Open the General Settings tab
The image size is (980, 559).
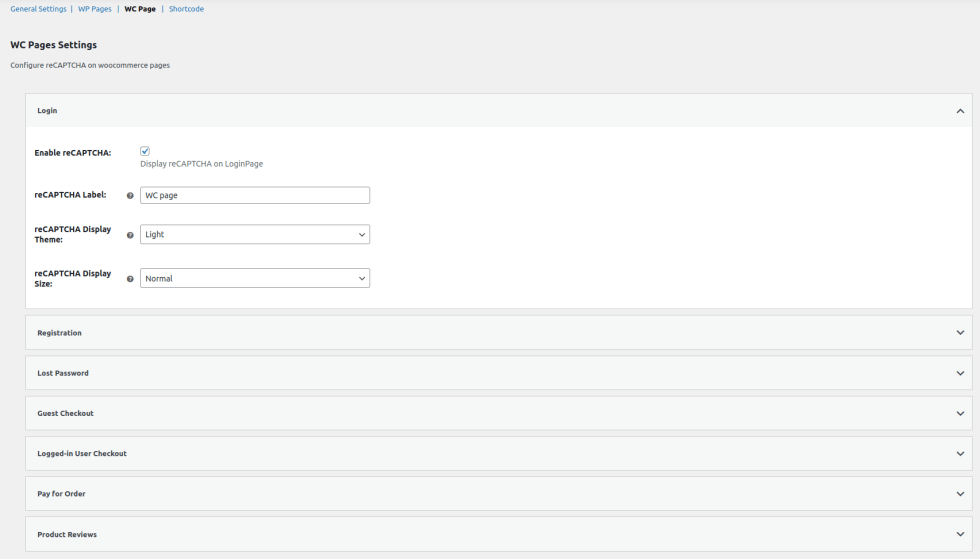(x=38, y=9)
